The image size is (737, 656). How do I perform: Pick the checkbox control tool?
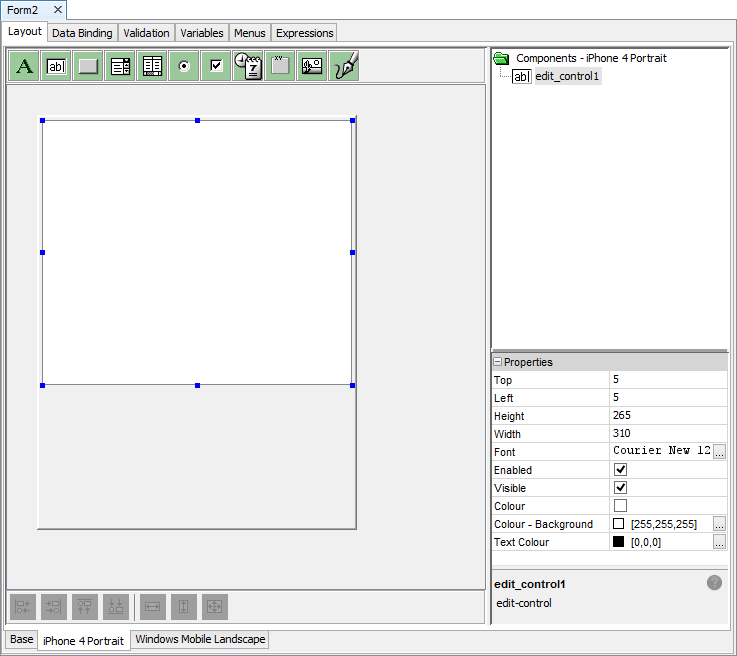pos(216,67)
